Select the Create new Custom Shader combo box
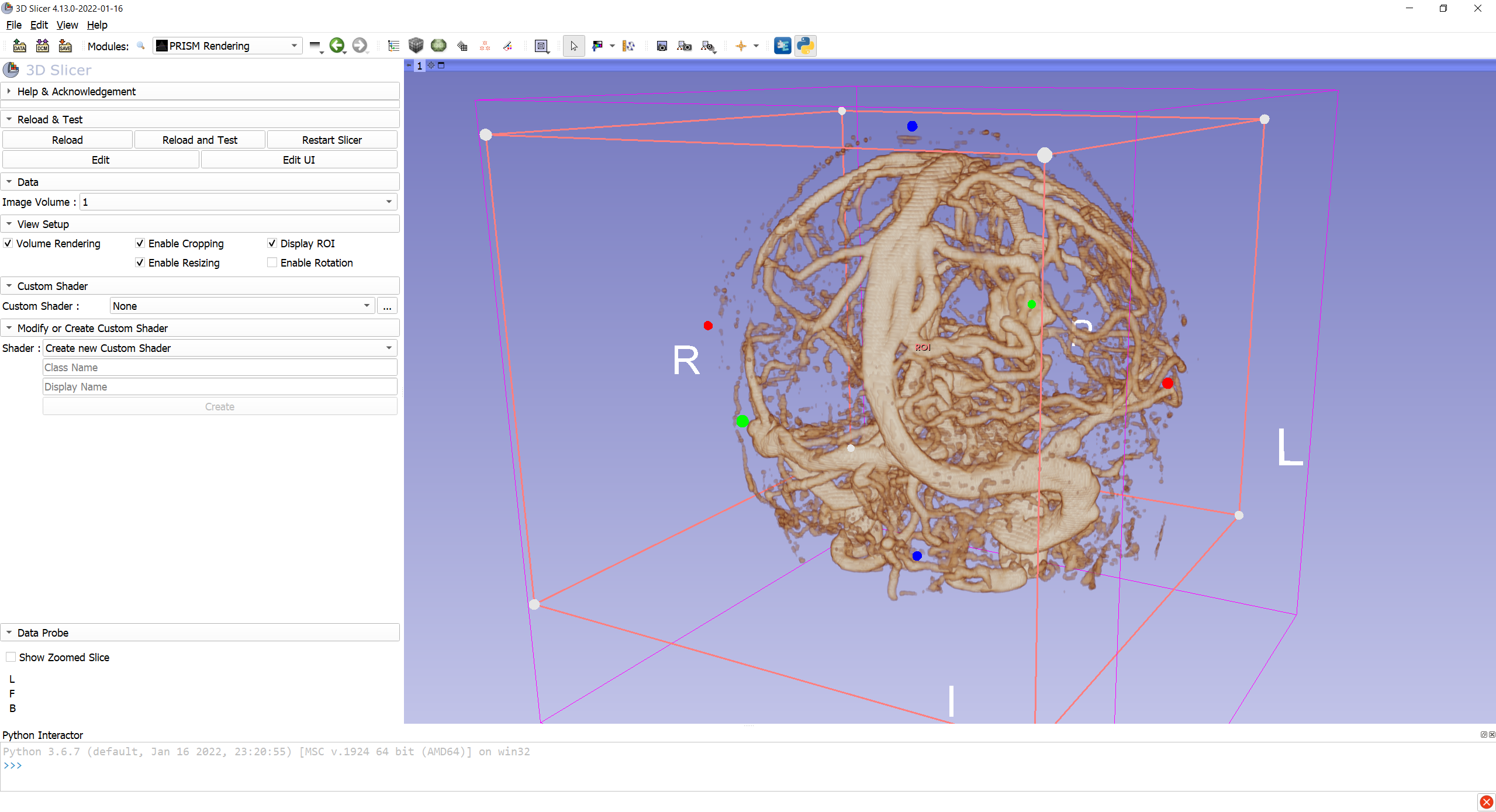 (219, 348)
